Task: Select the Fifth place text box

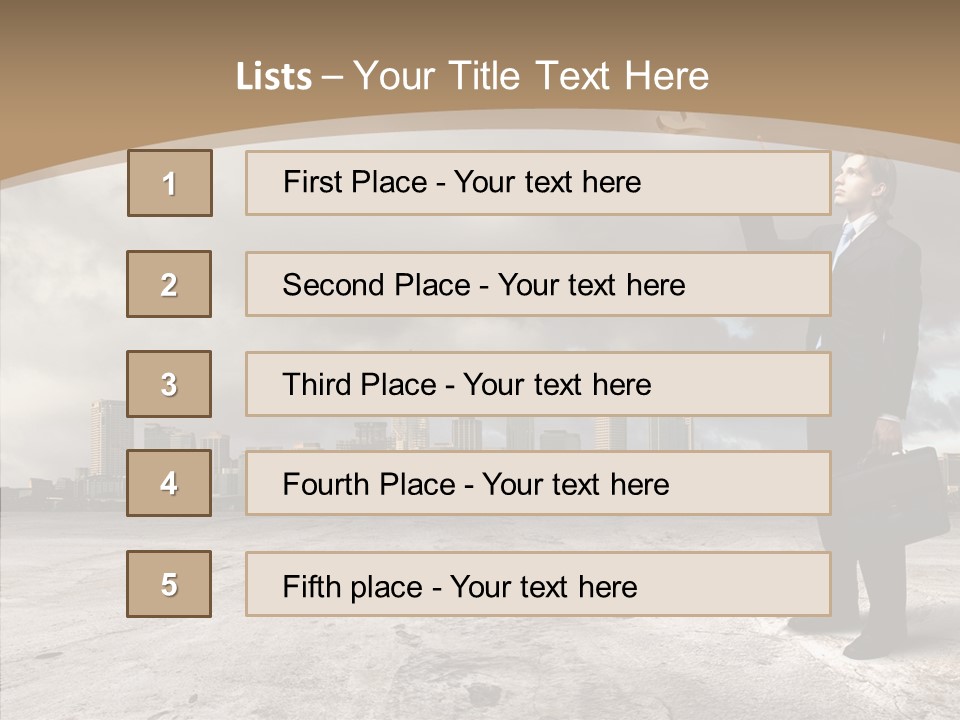Action: (x=538, y=584)
